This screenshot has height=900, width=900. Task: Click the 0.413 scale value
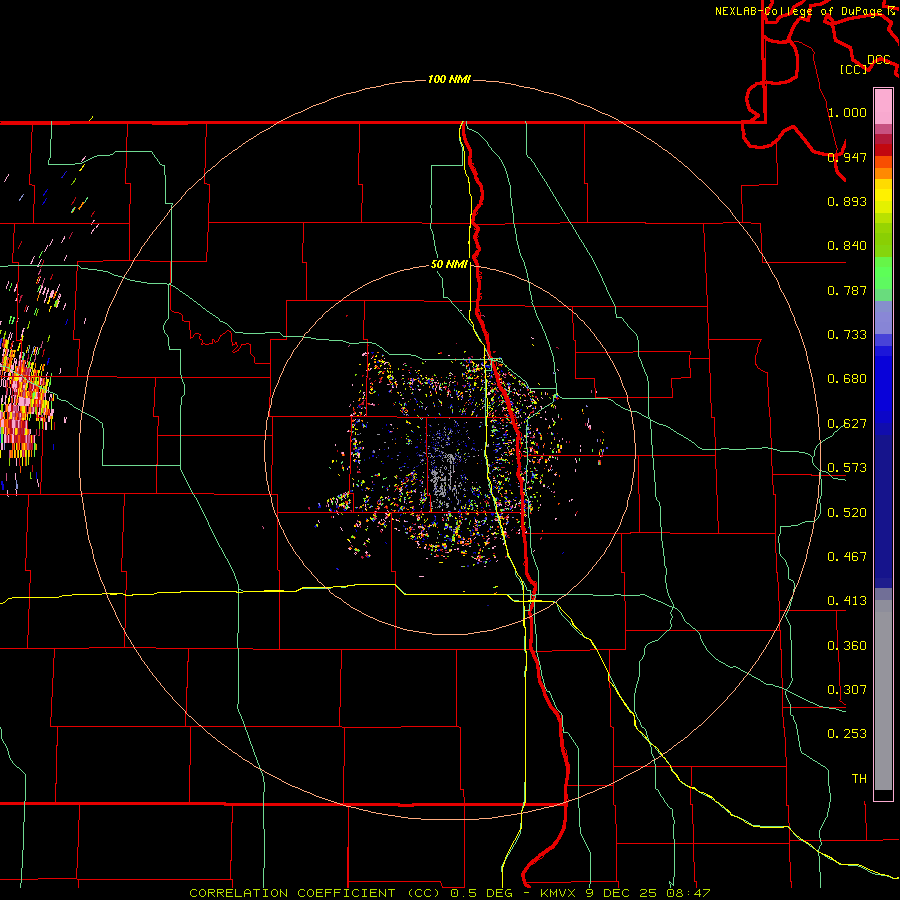pos(847,601)
